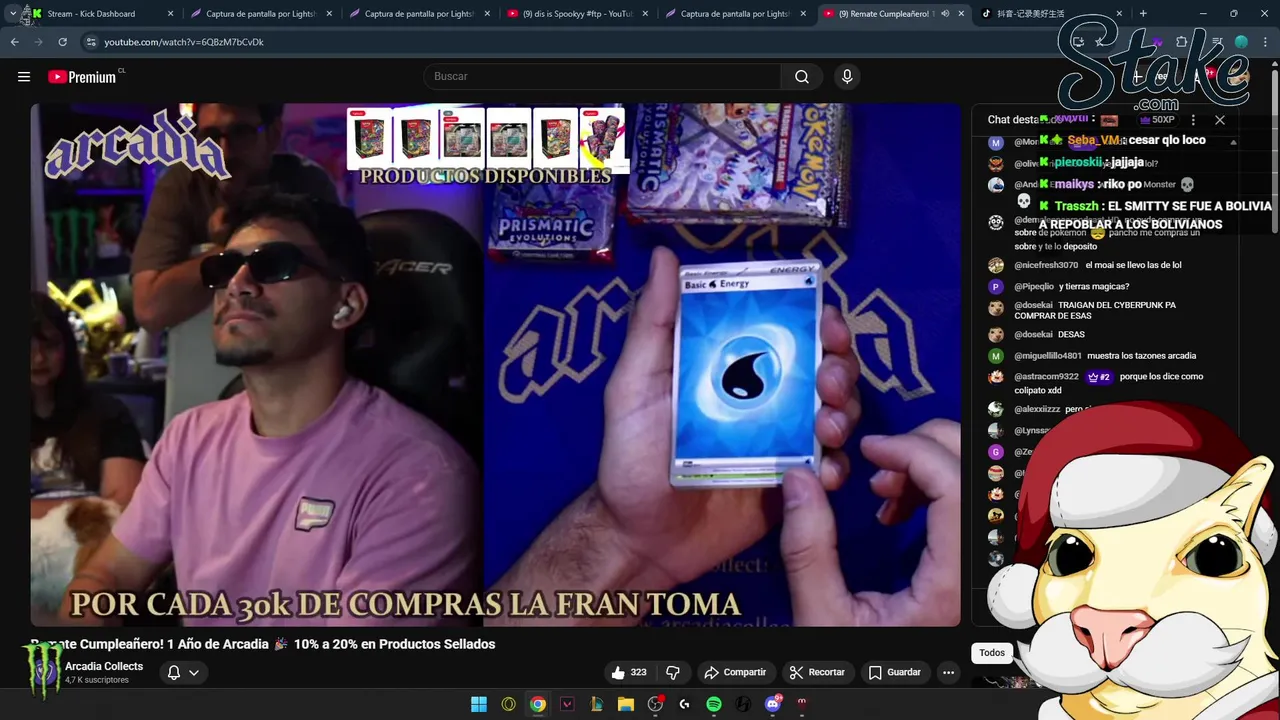Click the Recortar clip button
The image size is (1280, 720).
tap(816, 672)
